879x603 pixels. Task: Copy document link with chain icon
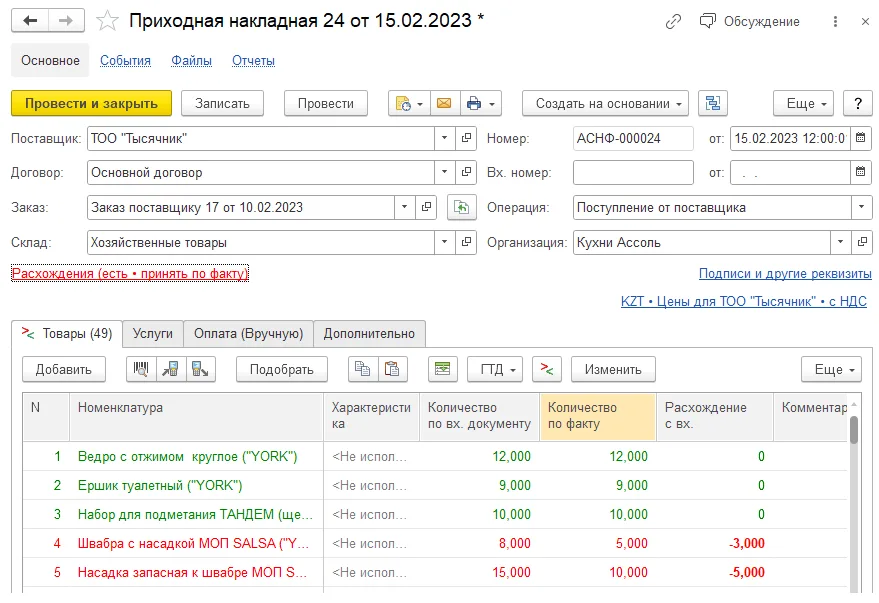point(673,21)
